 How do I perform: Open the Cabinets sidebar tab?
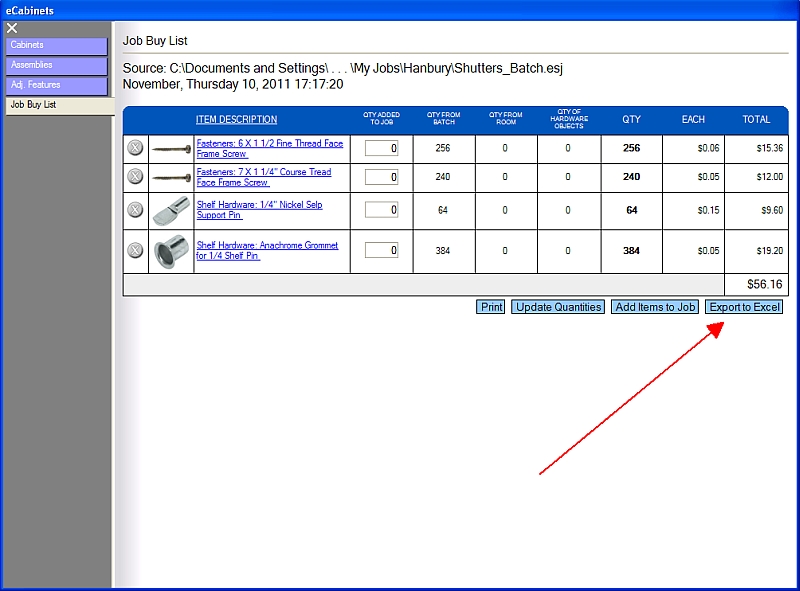[56, 46]
